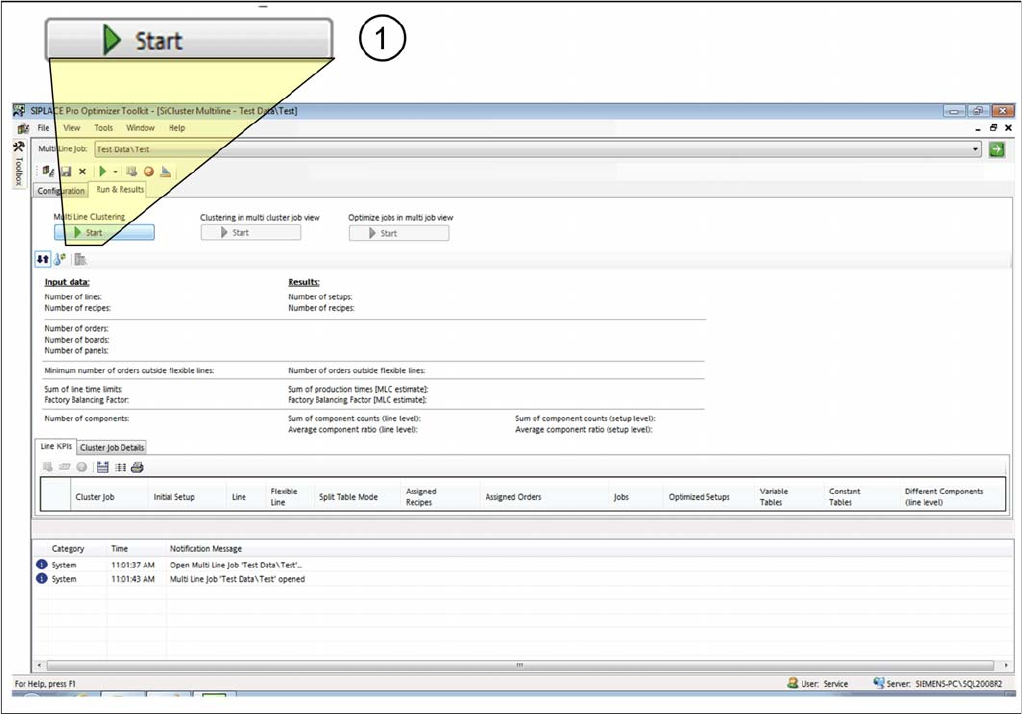Open the View menu
The height and width of the screenshot is (714, 1022).
tap(72, 128)
